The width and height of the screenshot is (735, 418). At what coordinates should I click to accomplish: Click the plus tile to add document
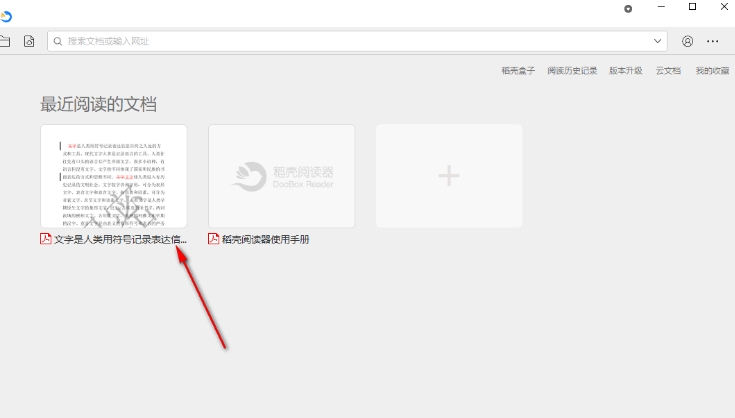coord(449,176)
